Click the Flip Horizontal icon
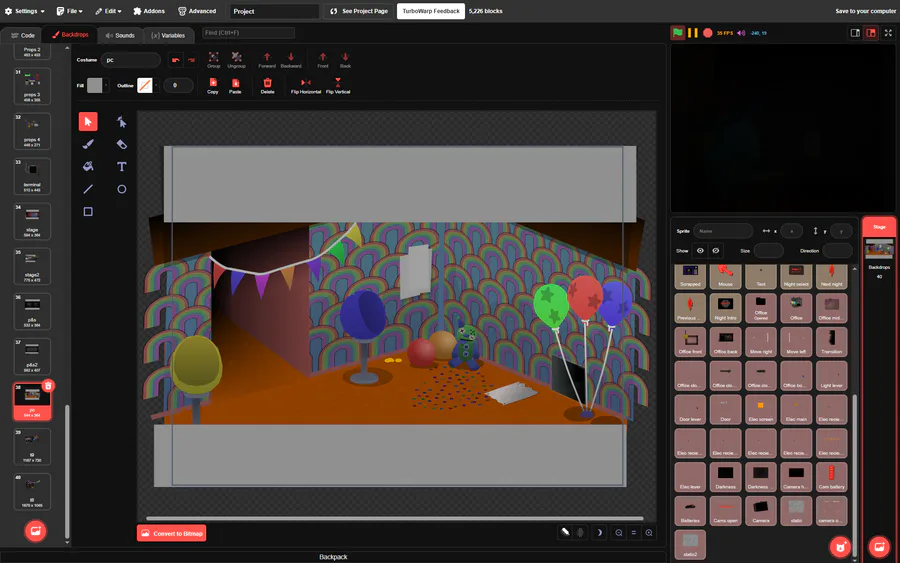Image resolution: width=900 pixels, height=563 pixels. click(305, 82)
